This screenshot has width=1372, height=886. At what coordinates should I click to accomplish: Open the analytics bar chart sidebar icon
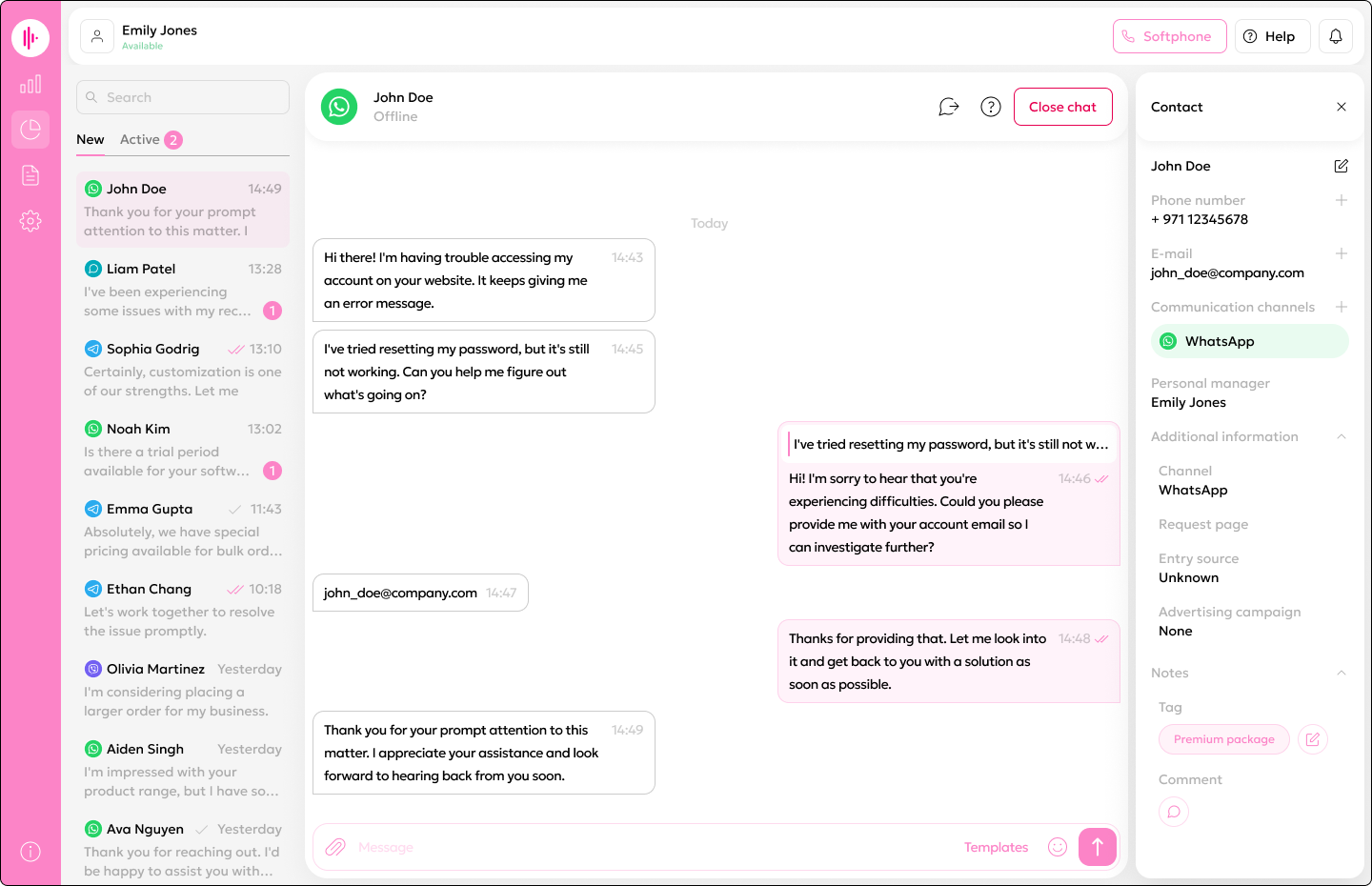click(x=30, y=84)
